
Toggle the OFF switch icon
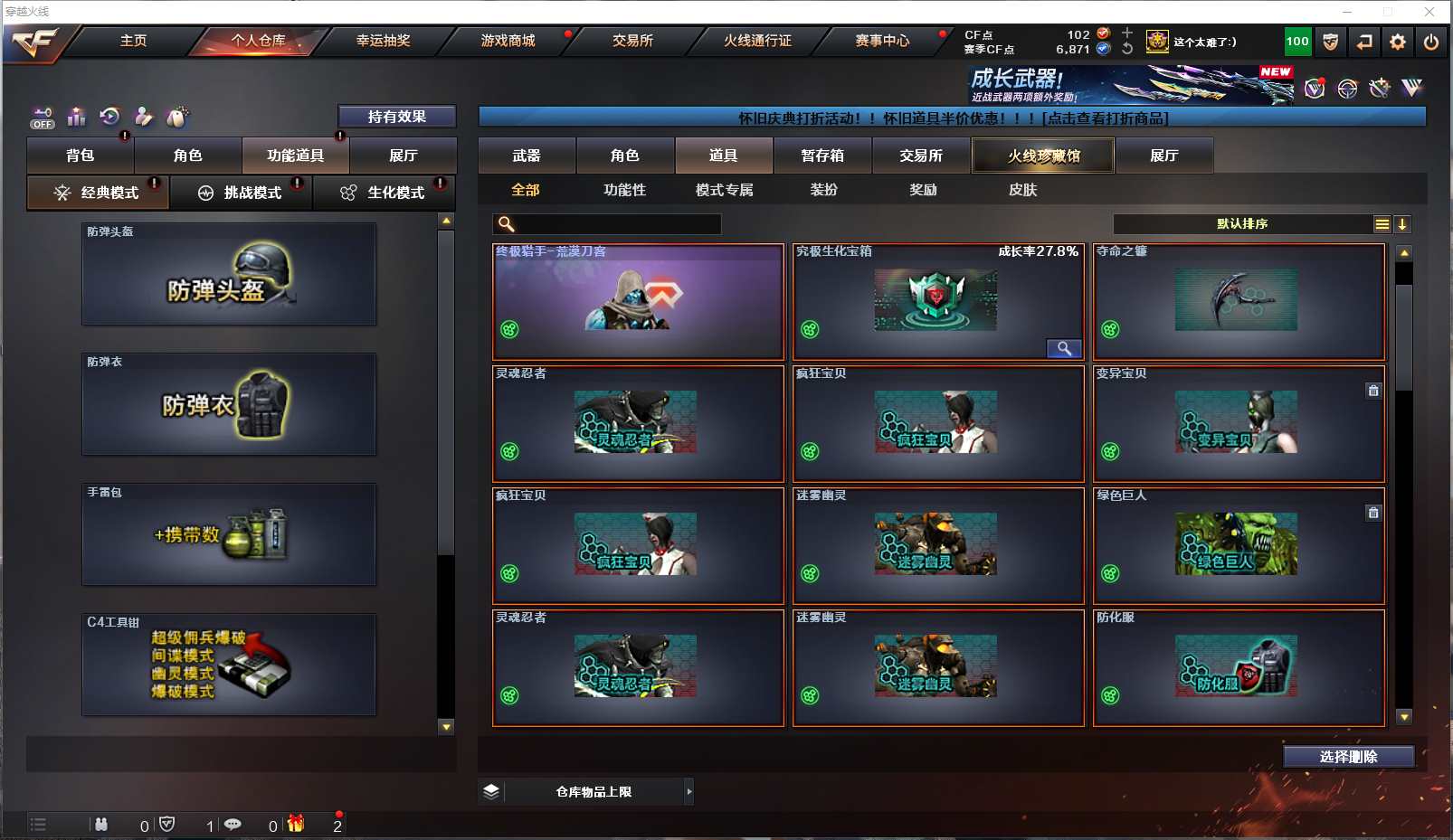pos(43,118)
